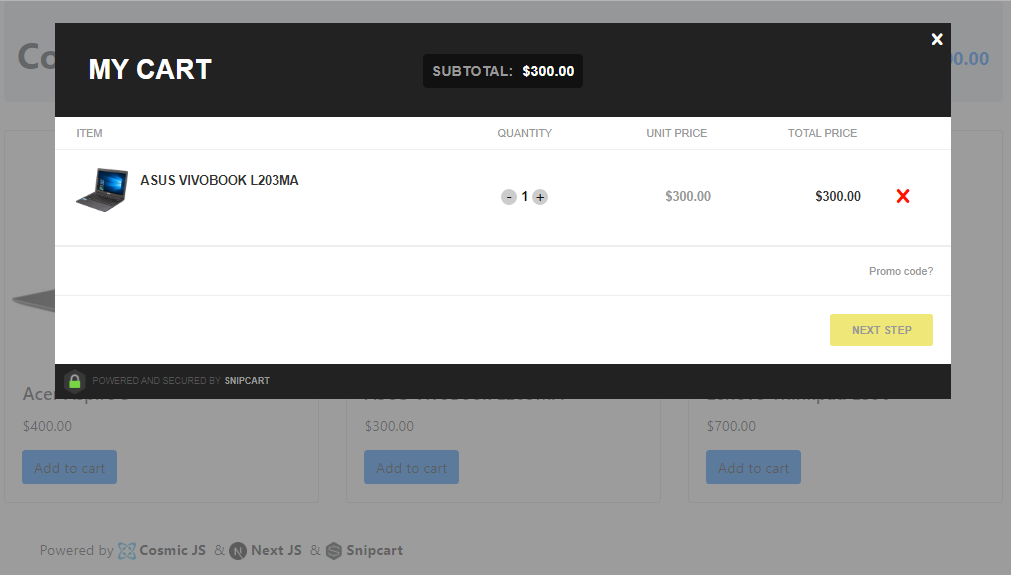Open the Snipcart footer link
Screen dimensions: 1011x575
point(375,551)
